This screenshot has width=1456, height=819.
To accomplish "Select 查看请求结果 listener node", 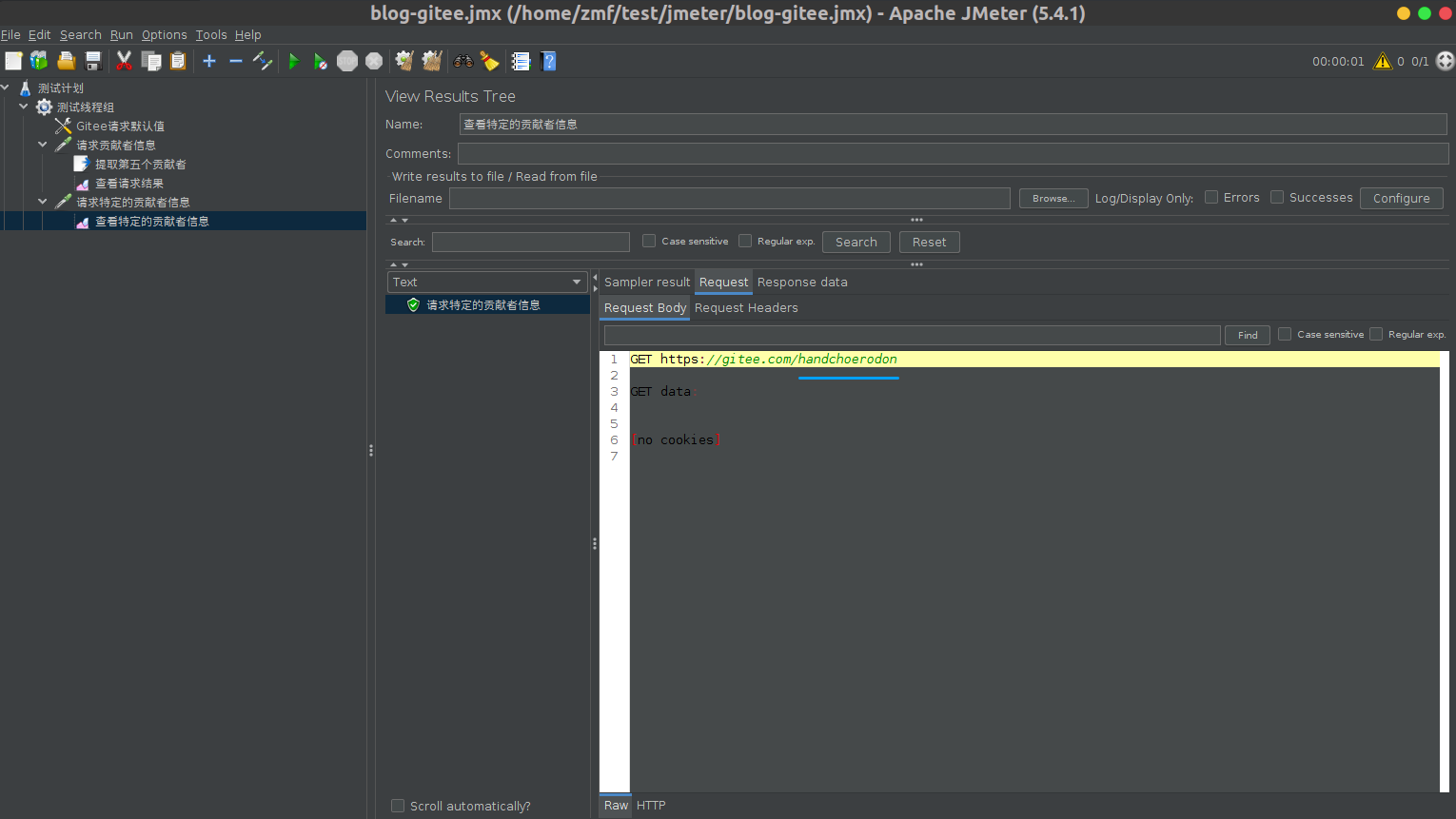I will [x=129, y=184].
